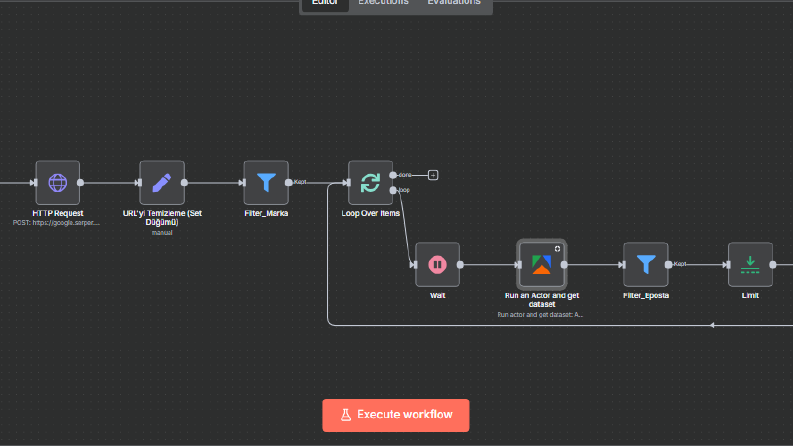Screen dimensions: 793x446
Task: Click the Filter_Eposta label text
Action: coord(646,295)
